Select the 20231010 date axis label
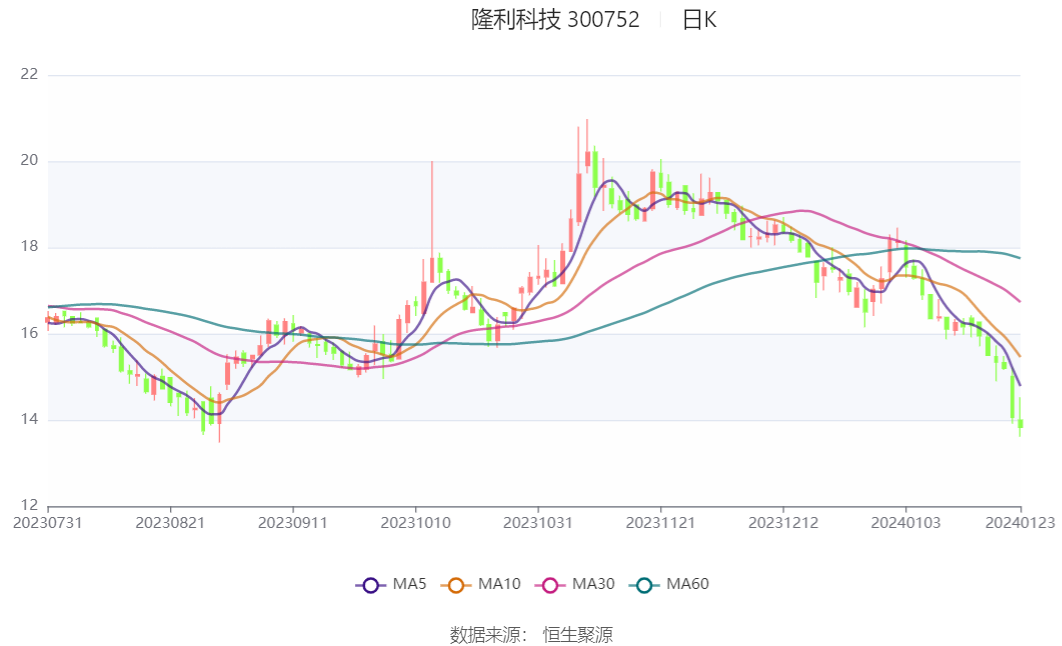1062x646 pixels. pyautogui.click(x=415, y=523)
